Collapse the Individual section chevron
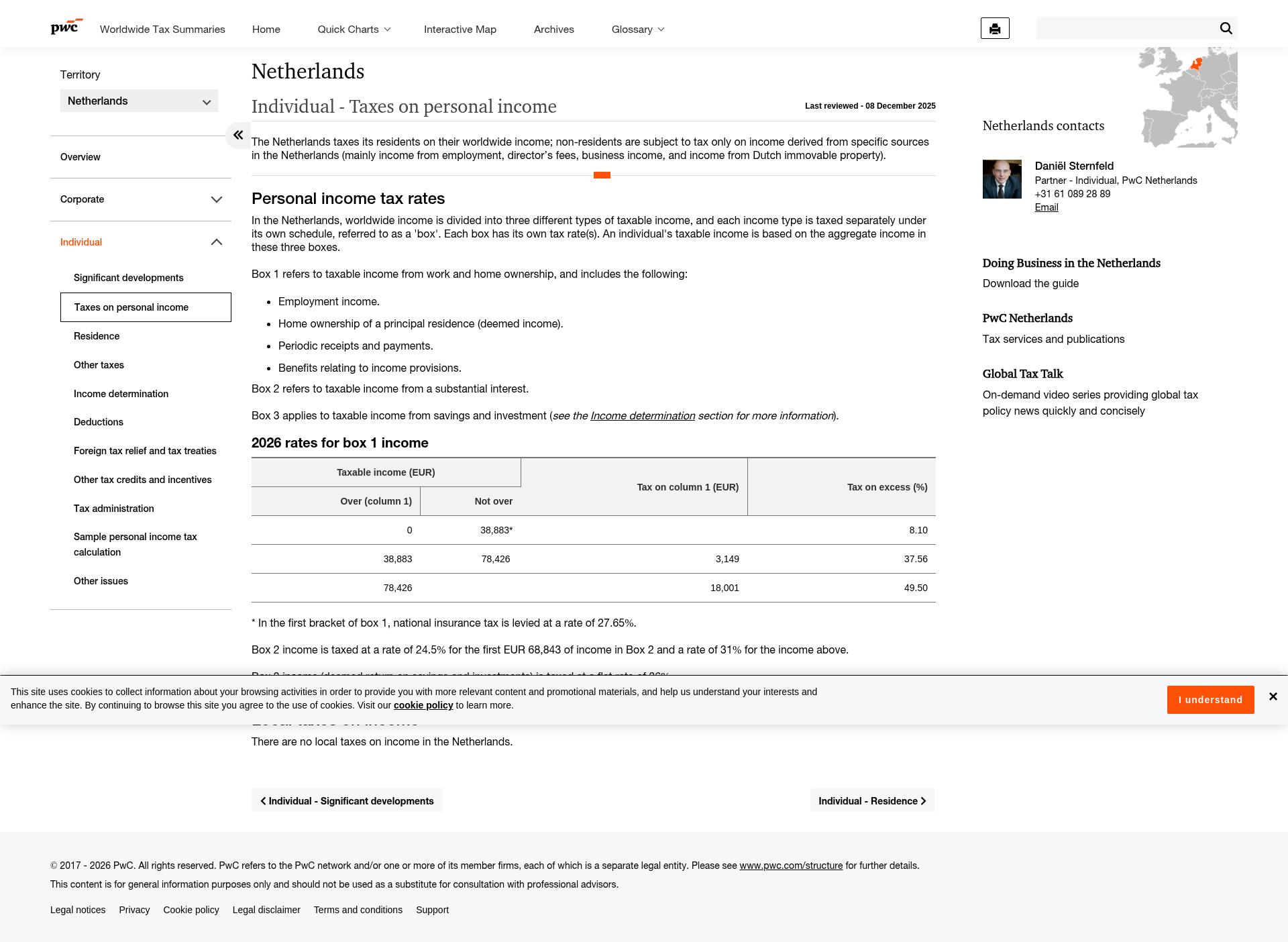 [216, 242]
